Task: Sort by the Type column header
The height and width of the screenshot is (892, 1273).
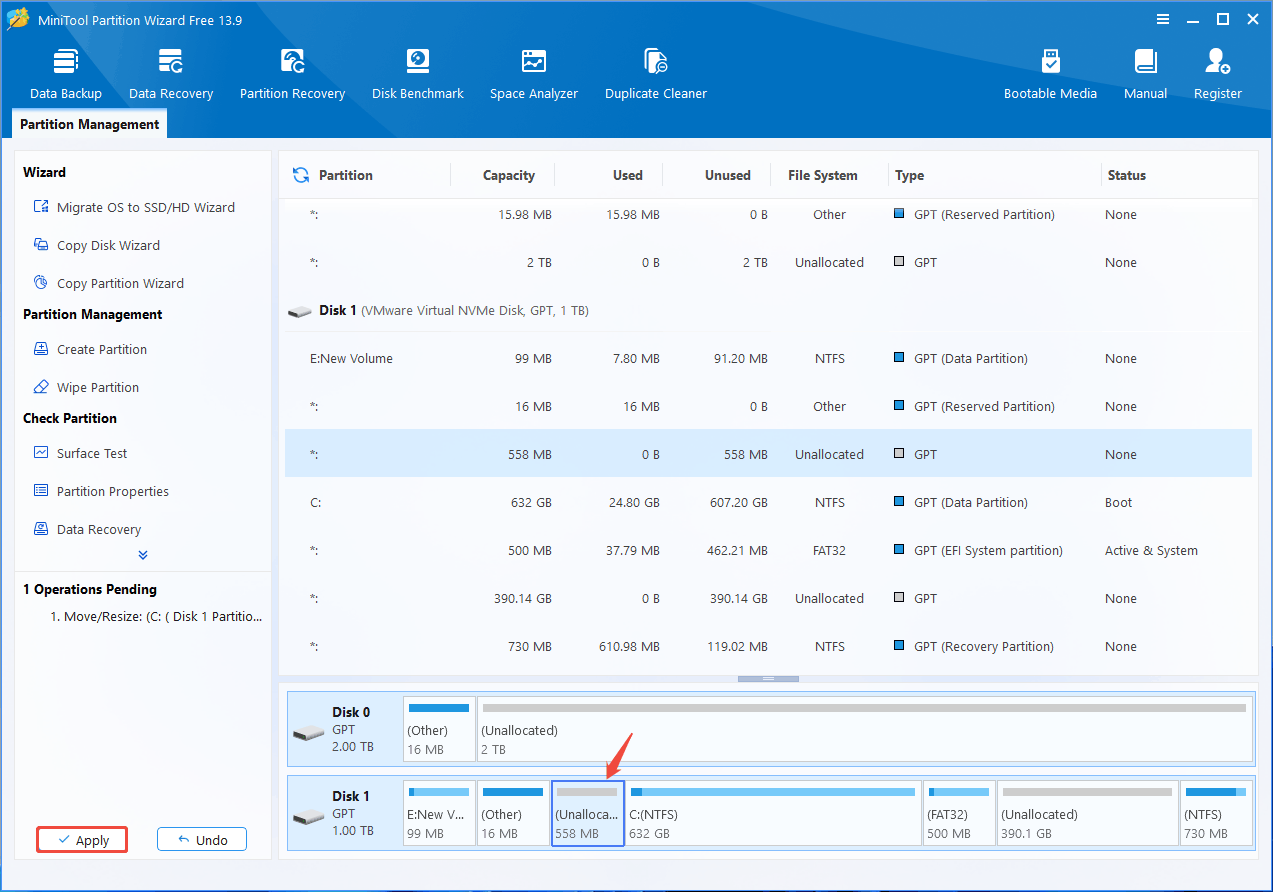Action: (x=909, y=175)
